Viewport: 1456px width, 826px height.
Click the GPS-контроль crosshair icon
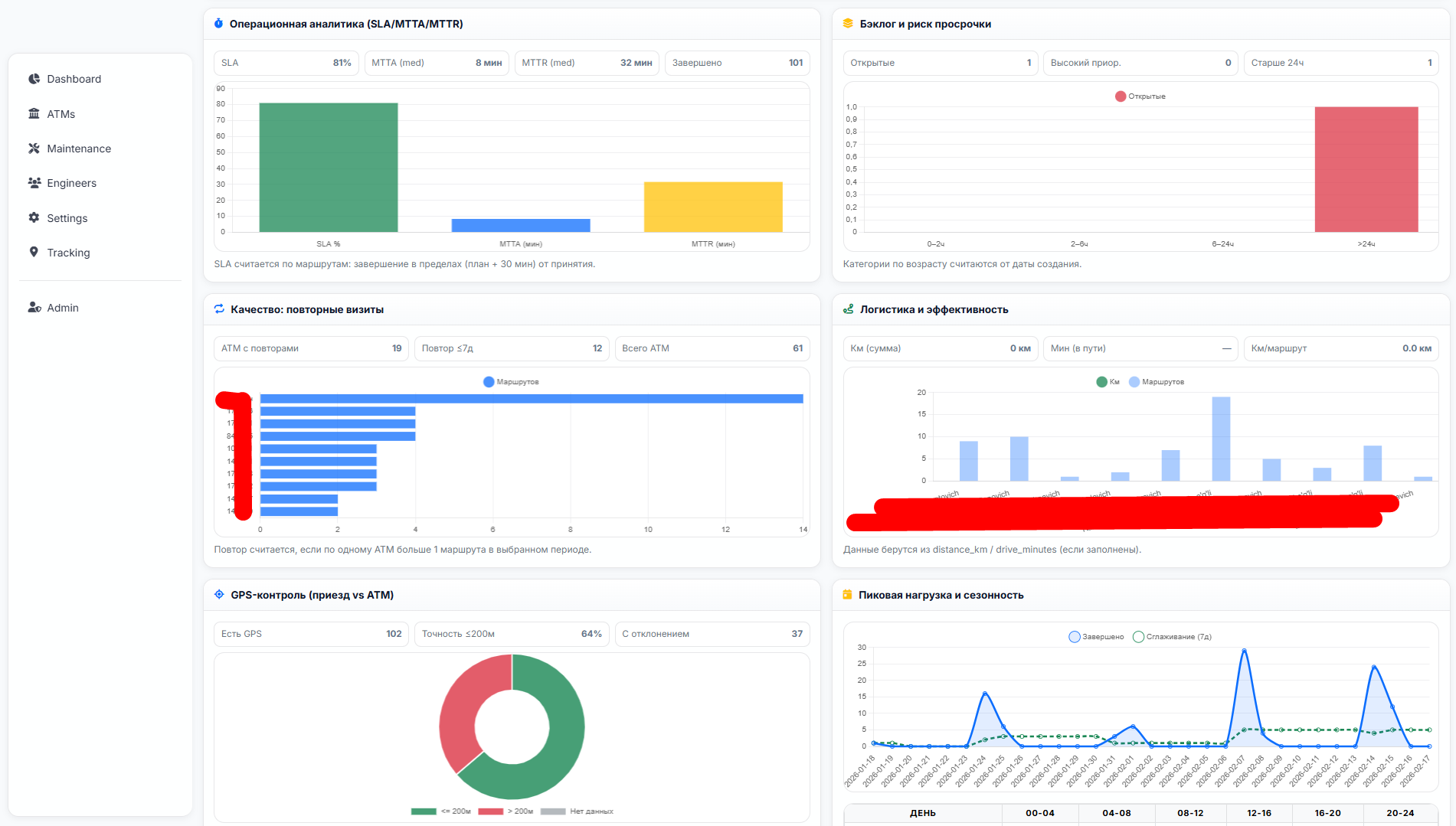pos(219,595)
